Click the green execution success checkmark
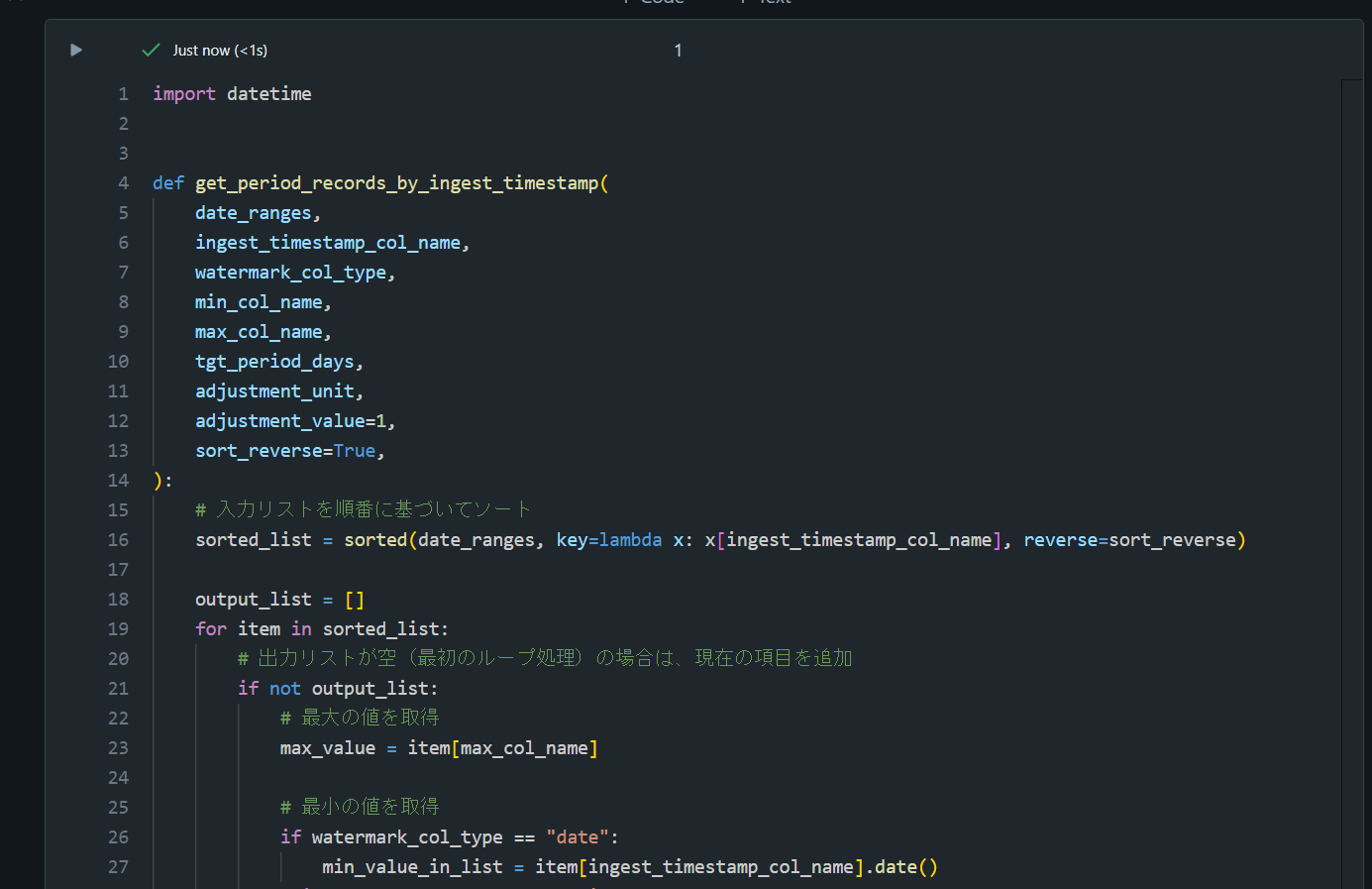 [152, 50]
